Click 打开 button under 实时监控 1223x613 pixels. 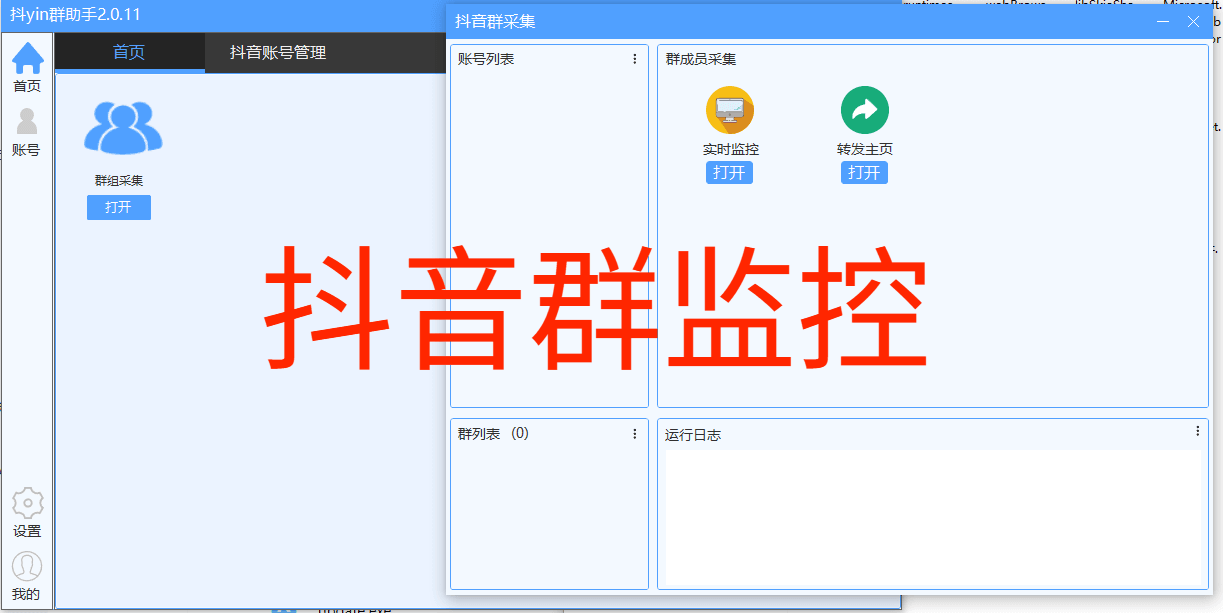729,172
